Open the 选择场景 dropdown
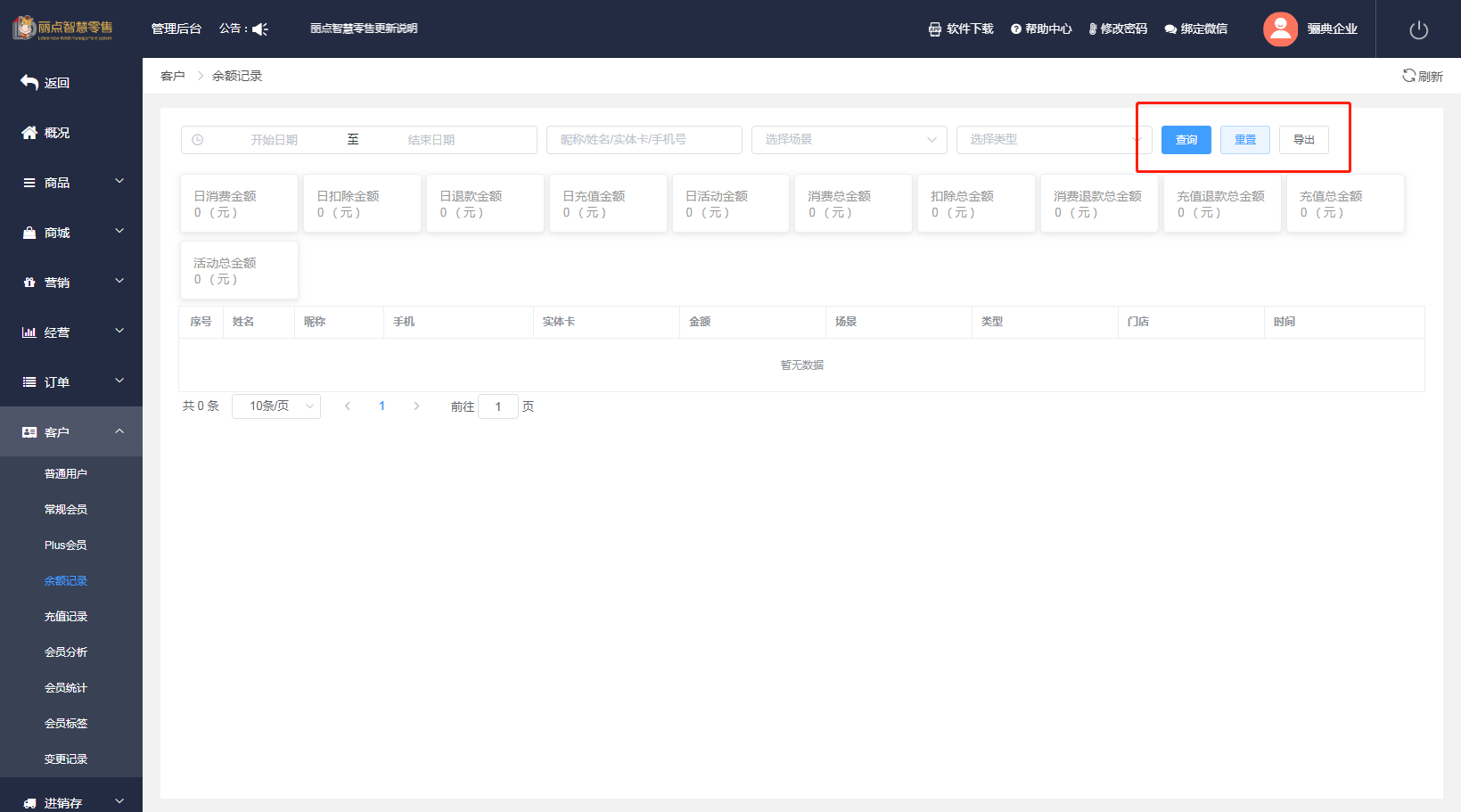This screenshot has height=812, width=1461. (x=850, y=140)
